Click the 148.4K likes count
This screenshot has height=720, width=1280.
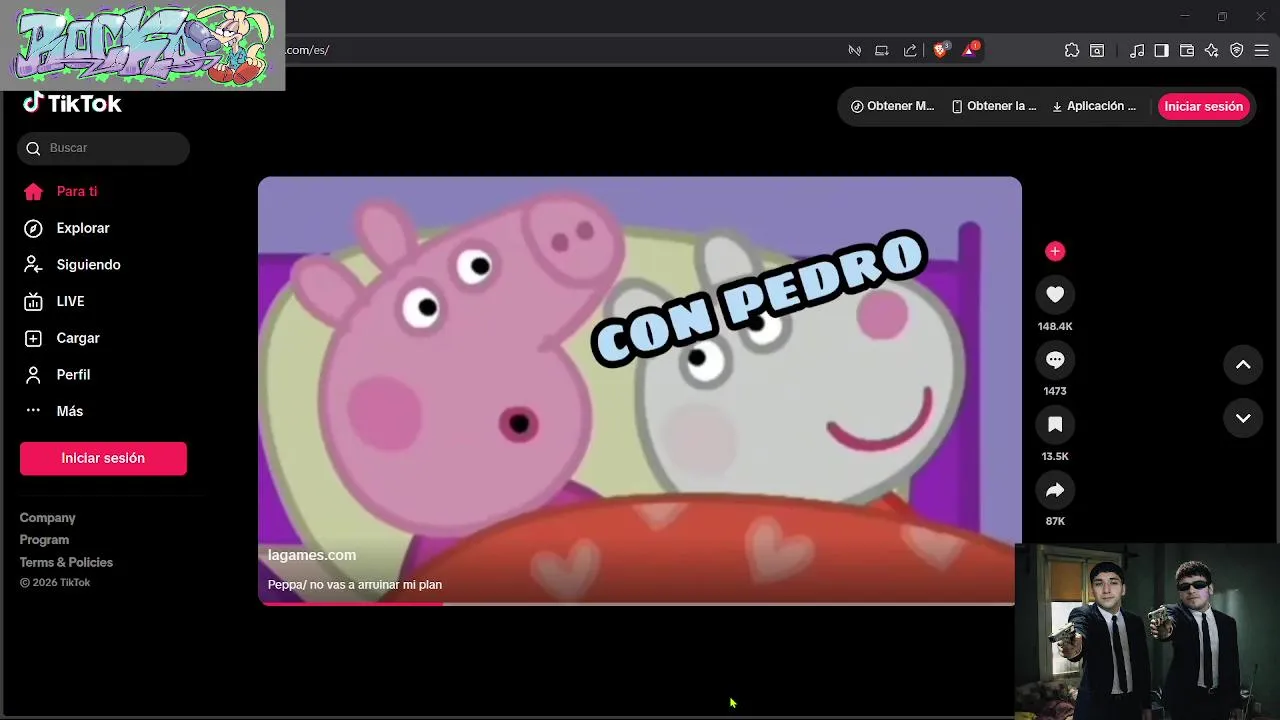(1055, 326)
